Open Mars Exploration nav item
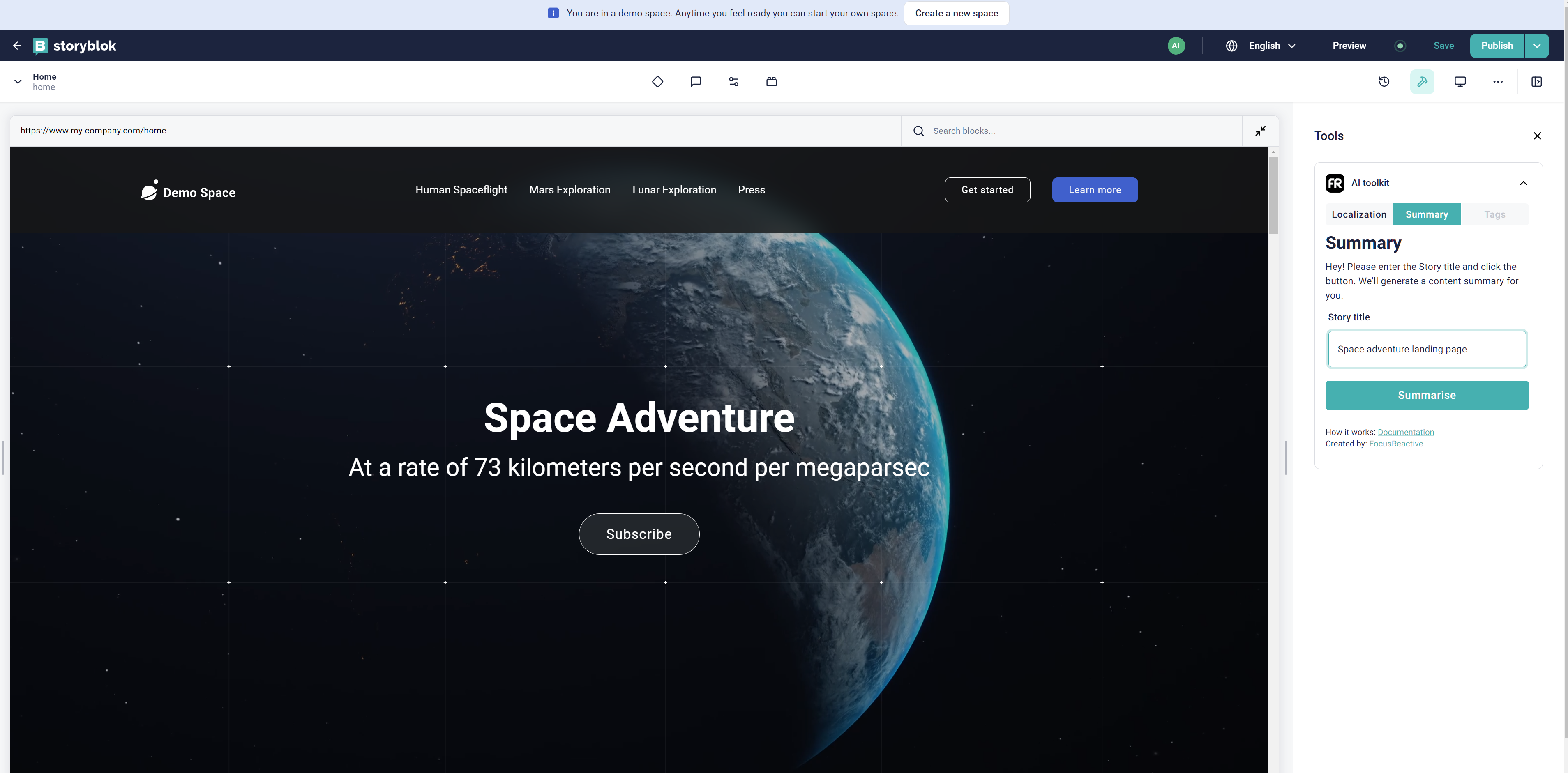This screenshot has width=1568, height=773. point(570,190)
